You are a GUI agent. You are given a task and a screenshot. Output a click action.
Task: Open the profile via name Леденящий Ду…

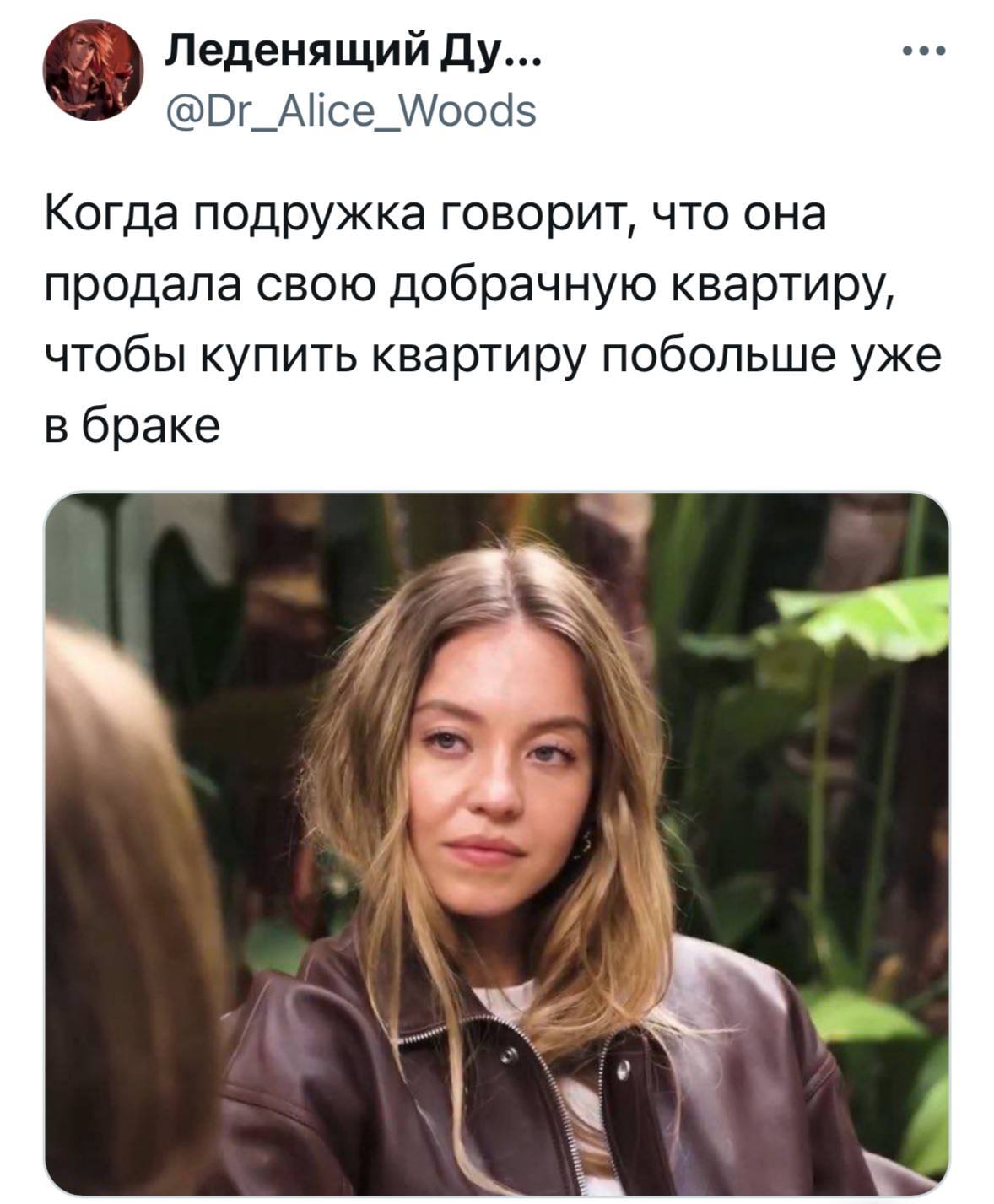353,53
